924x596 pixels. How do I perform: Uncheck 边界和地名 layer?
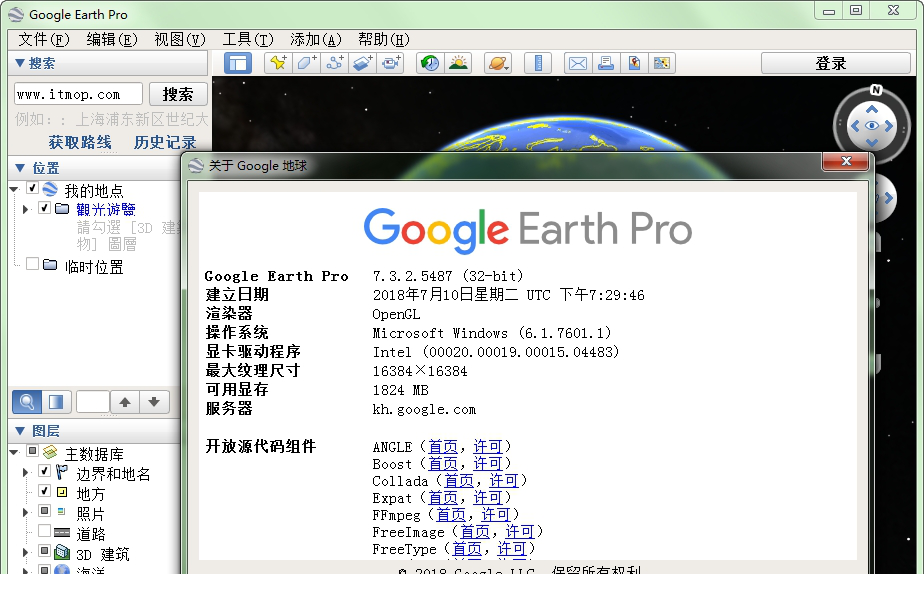click(x=44, y=470)
